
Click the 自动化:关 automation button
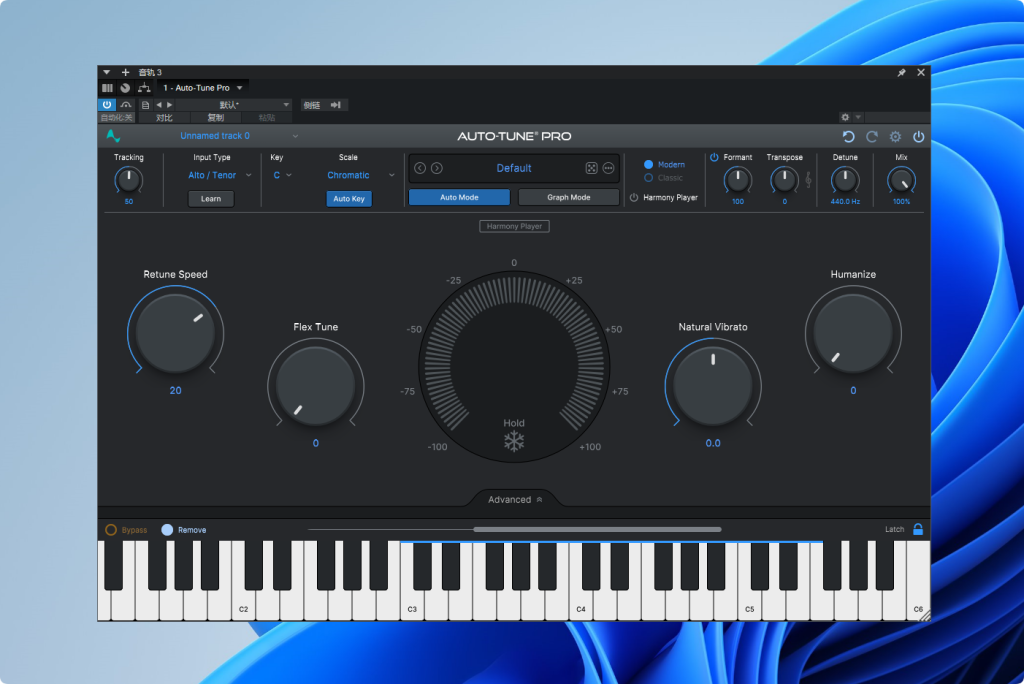[x=117, y=118]
